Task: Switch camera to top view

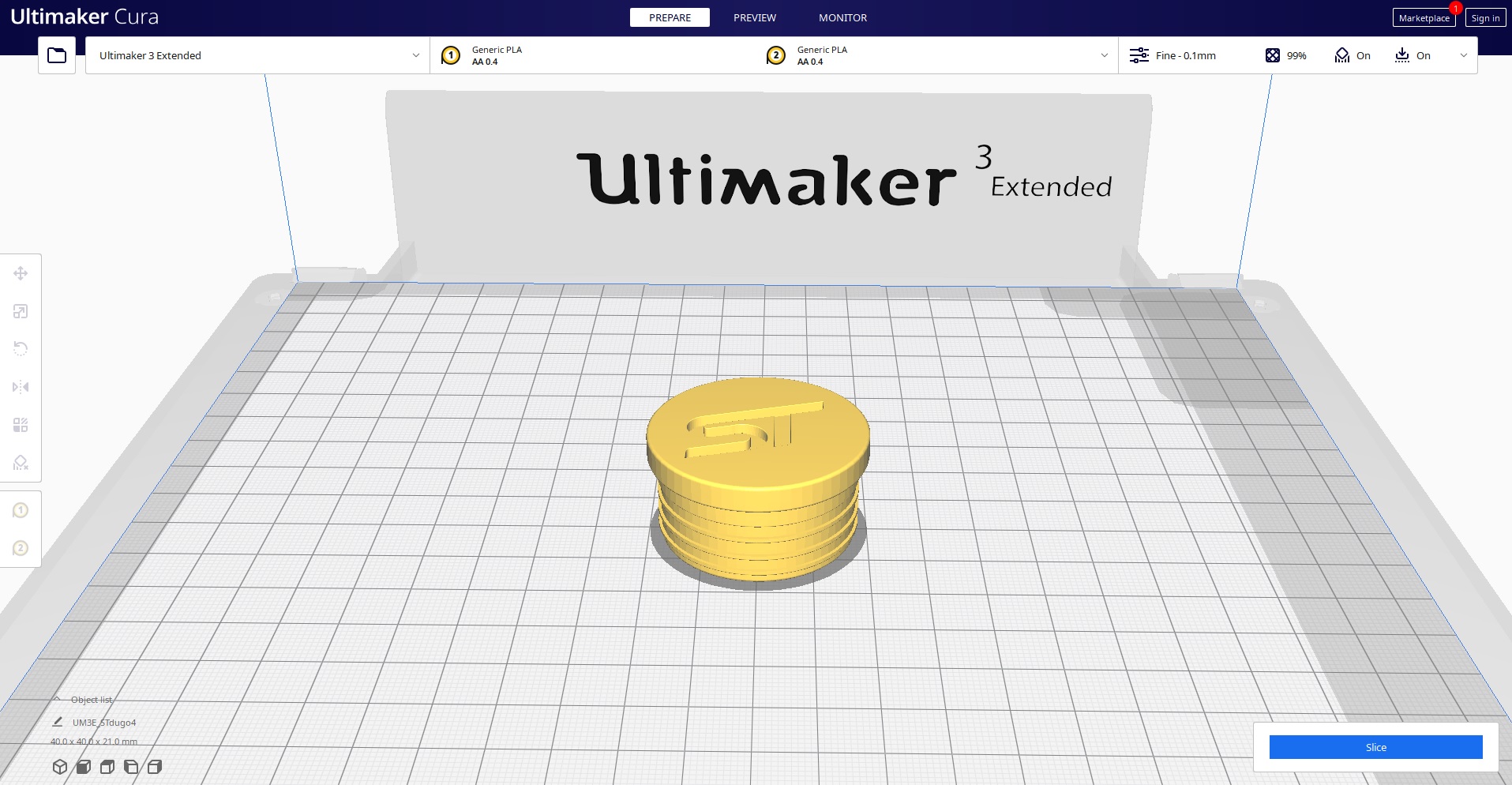Action: (x=107, y=767)
